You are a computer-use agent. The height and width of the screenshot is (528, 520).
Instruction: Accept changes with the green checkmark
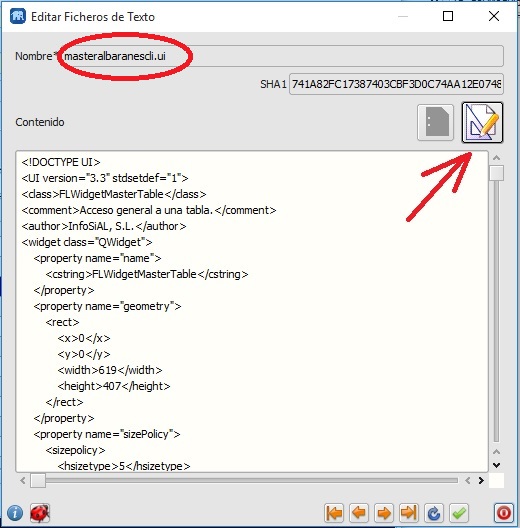coord(459,513)
